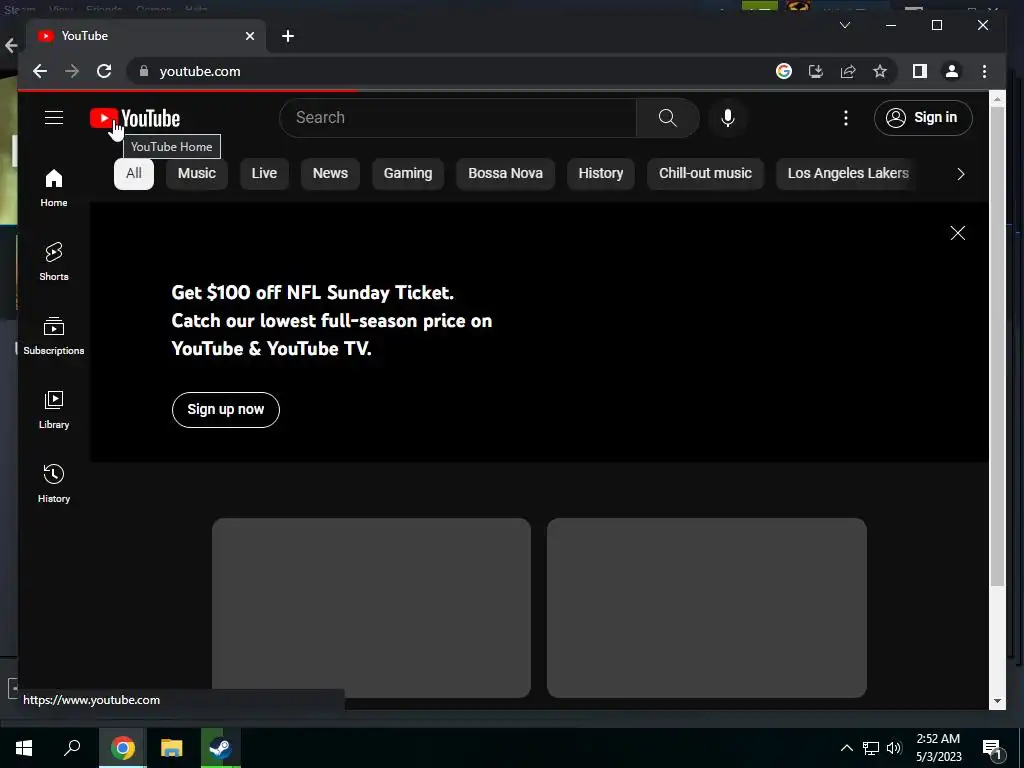
Task: Open Shorts in the sidebar
Action: (54, 262)
